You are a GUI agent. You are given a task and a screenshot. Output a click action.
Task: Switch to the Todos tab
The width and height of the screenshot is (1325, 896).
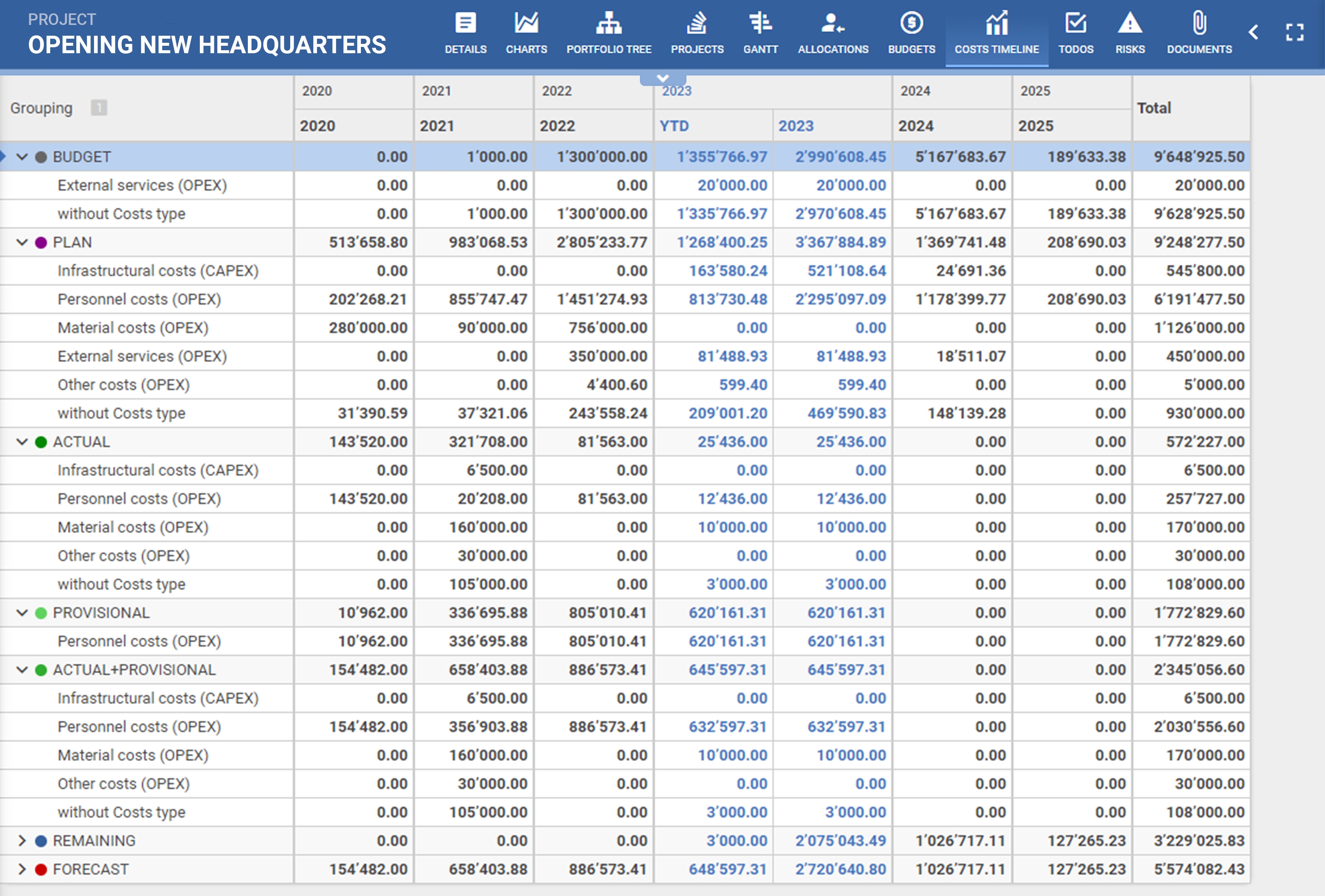tap(1075, 34)
